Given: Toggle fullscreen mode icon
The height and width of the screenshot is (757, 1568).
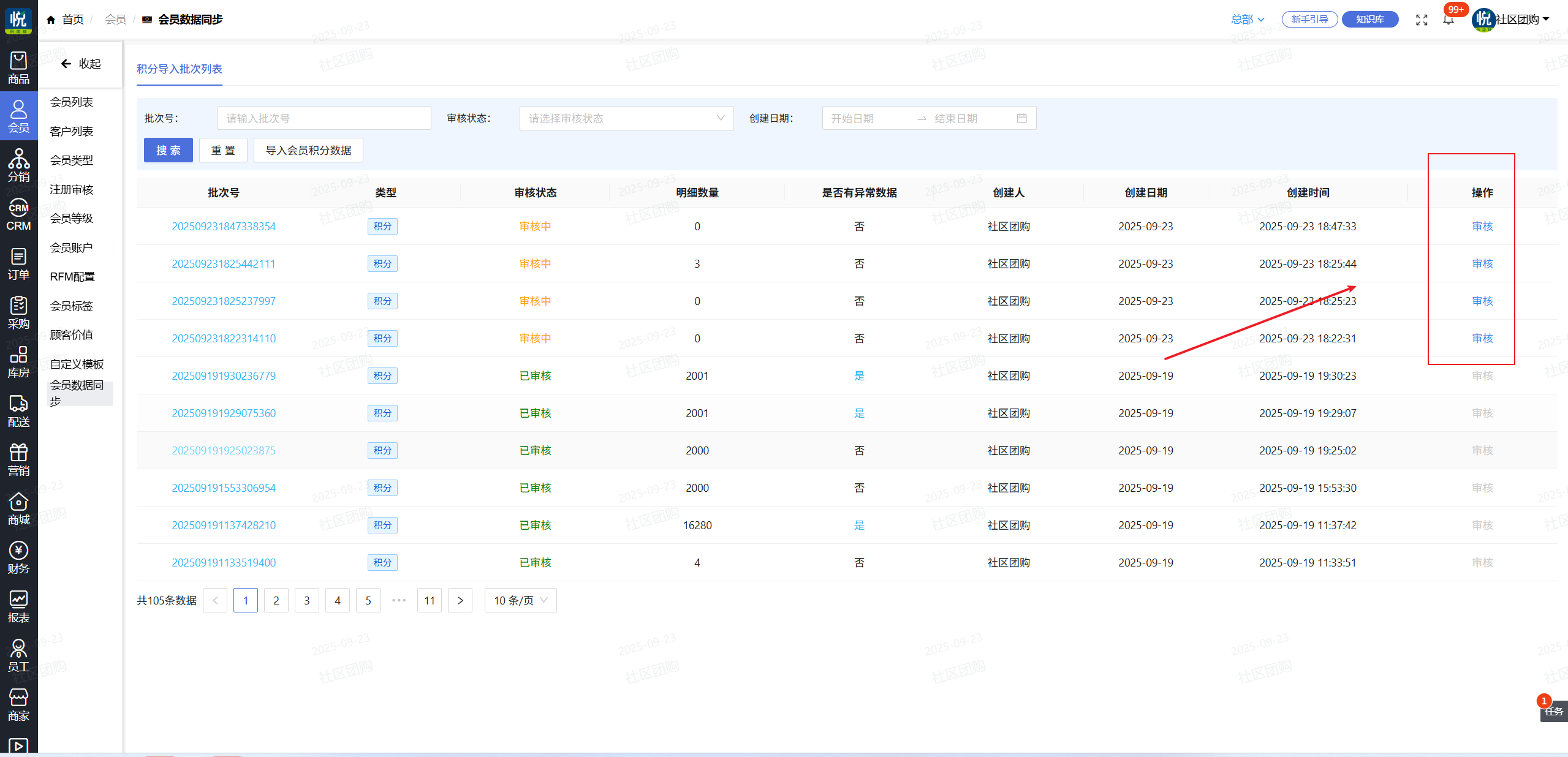Looking at the screenshot, I should (1422, 20).
